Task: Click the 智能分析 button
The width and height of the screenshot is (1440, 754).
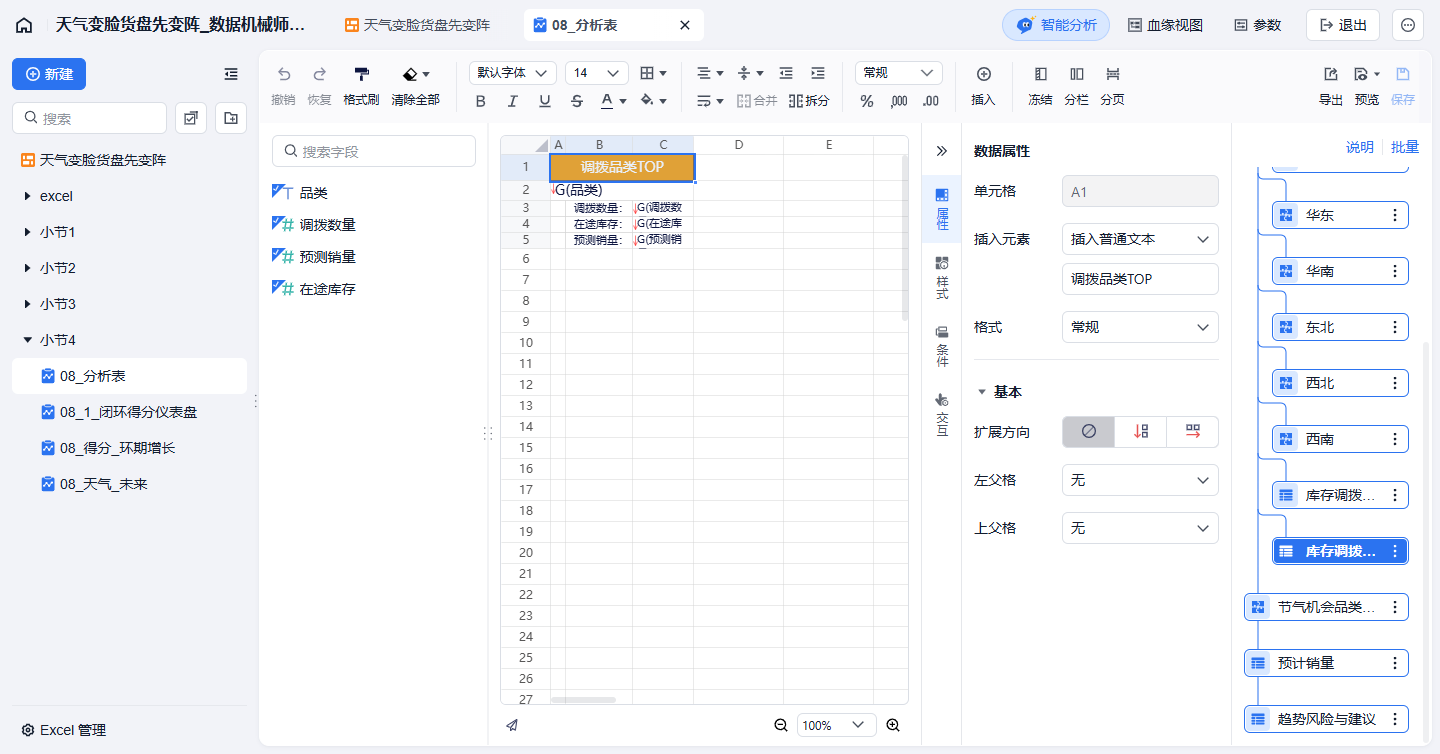Action: [1056, 25]
